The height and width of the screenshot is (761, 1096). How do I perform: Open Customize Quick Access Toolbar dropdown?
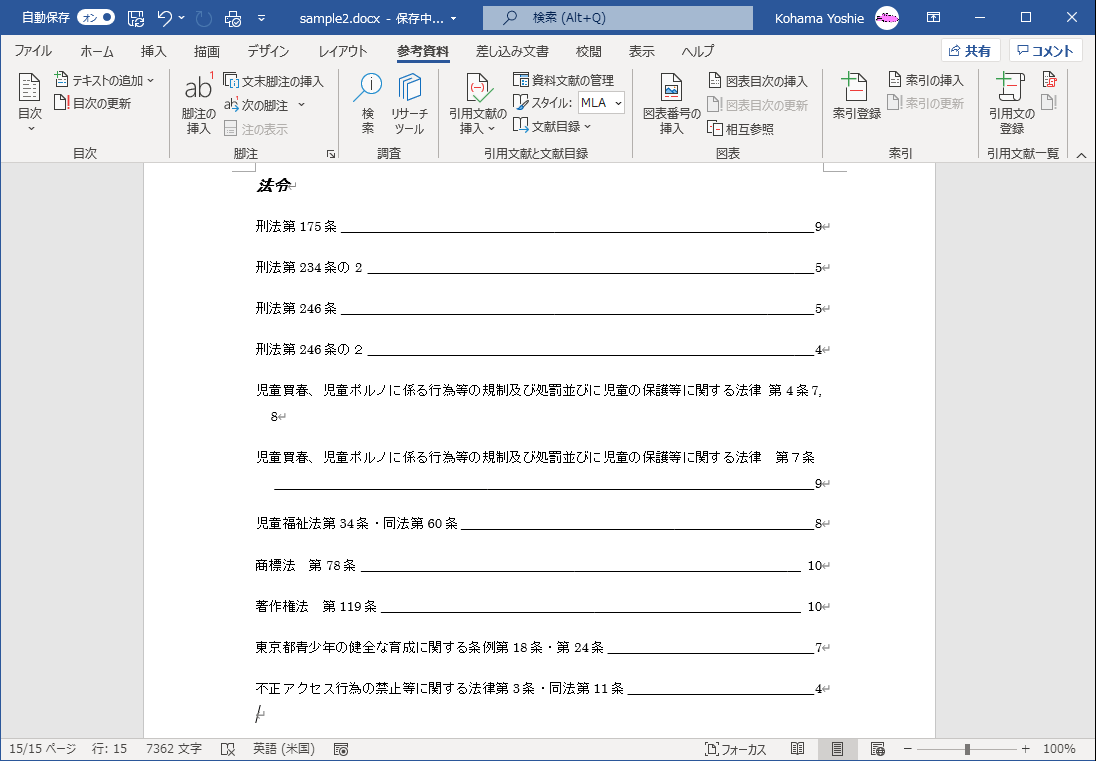tap(261, 18)
